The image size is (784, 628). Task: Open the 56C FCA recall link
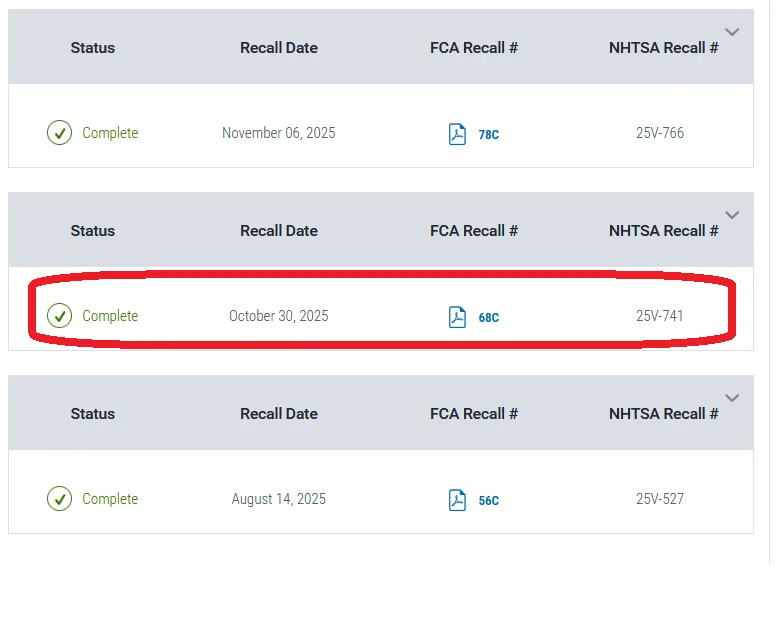[488, 500]
